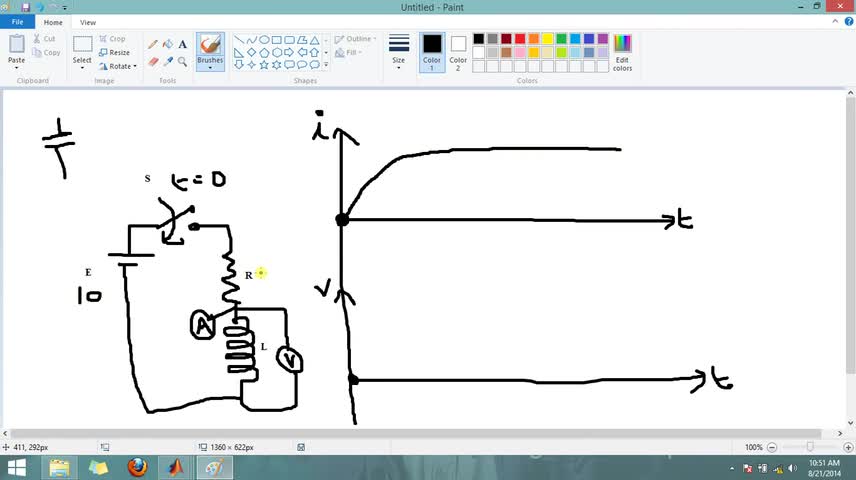This screenshot has height=480, width=856.
Task: Open the Paste dropdown arrow
Action: 16,68
